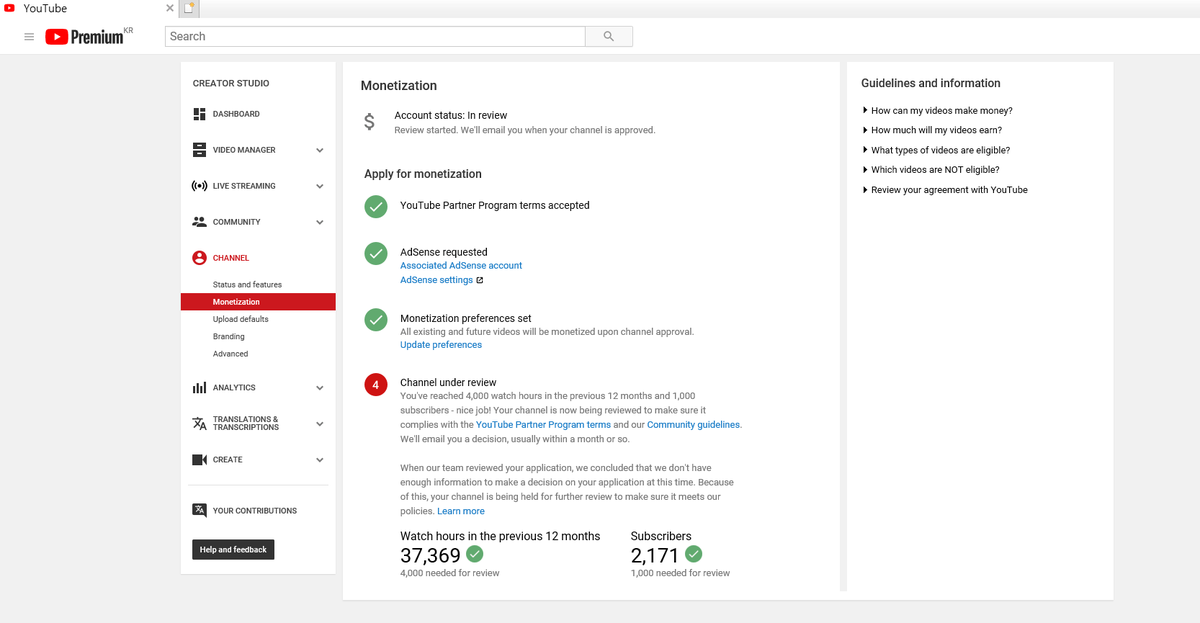Click green check beside AdSense requested

[x=376, y=254]
